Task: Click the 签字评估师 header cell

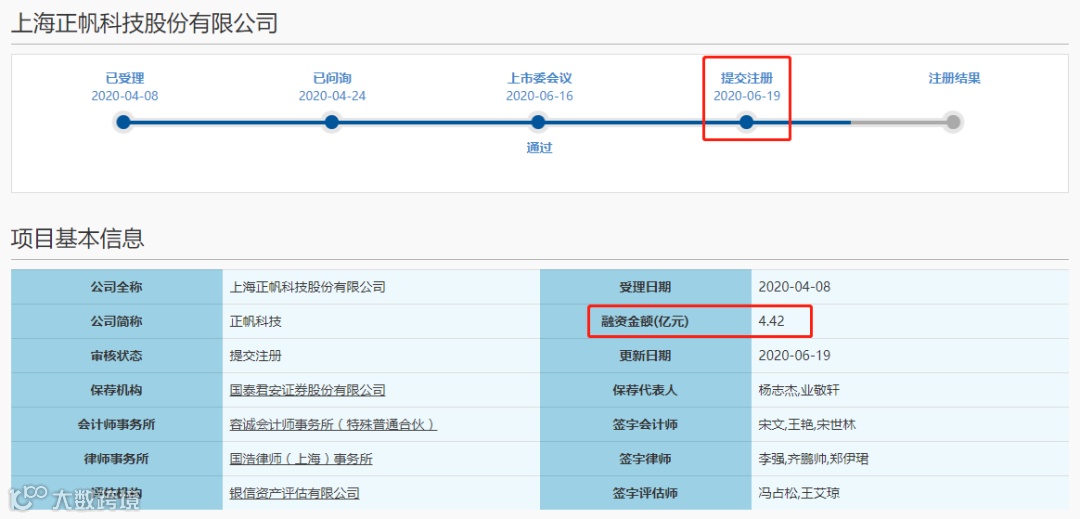Action: 645,494
